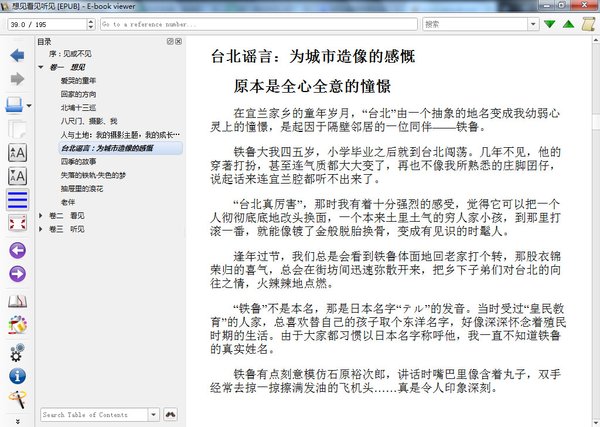This screenshot has height=427, width=600.
Task: Click into the 搜索 search box
Action: pyautogui.click(x=475, y=24)
